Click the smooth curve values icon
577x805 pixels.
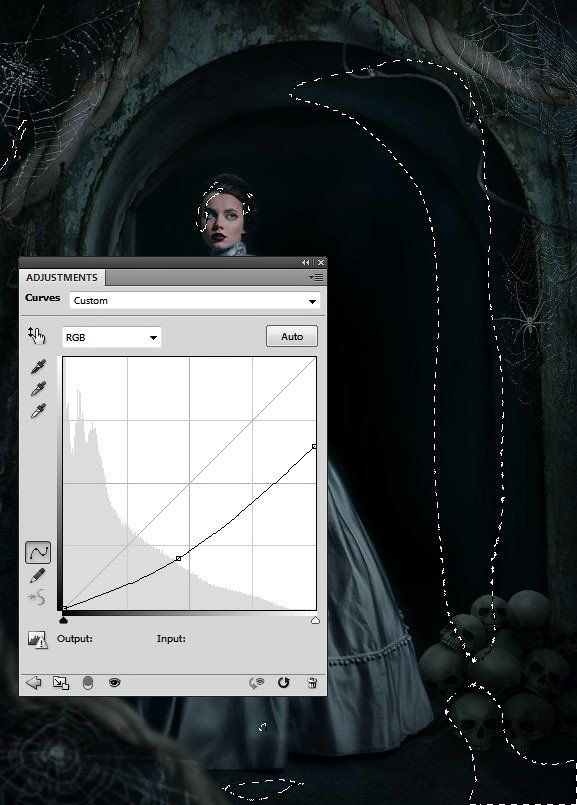tap(37, 597)
